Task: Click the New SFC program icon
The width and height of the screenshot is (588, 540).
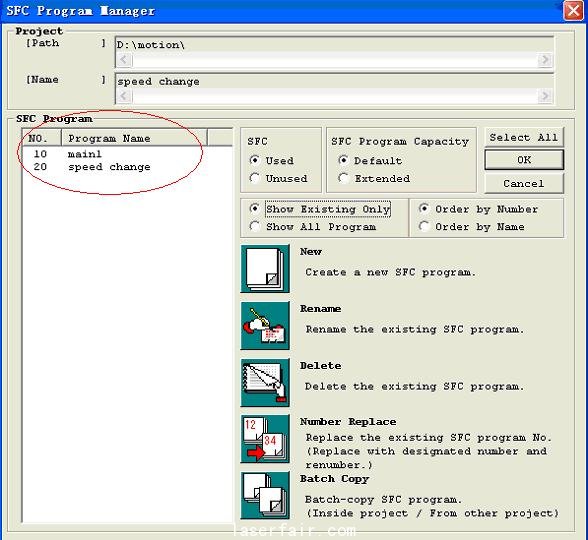Action: [x=265, y=268]
